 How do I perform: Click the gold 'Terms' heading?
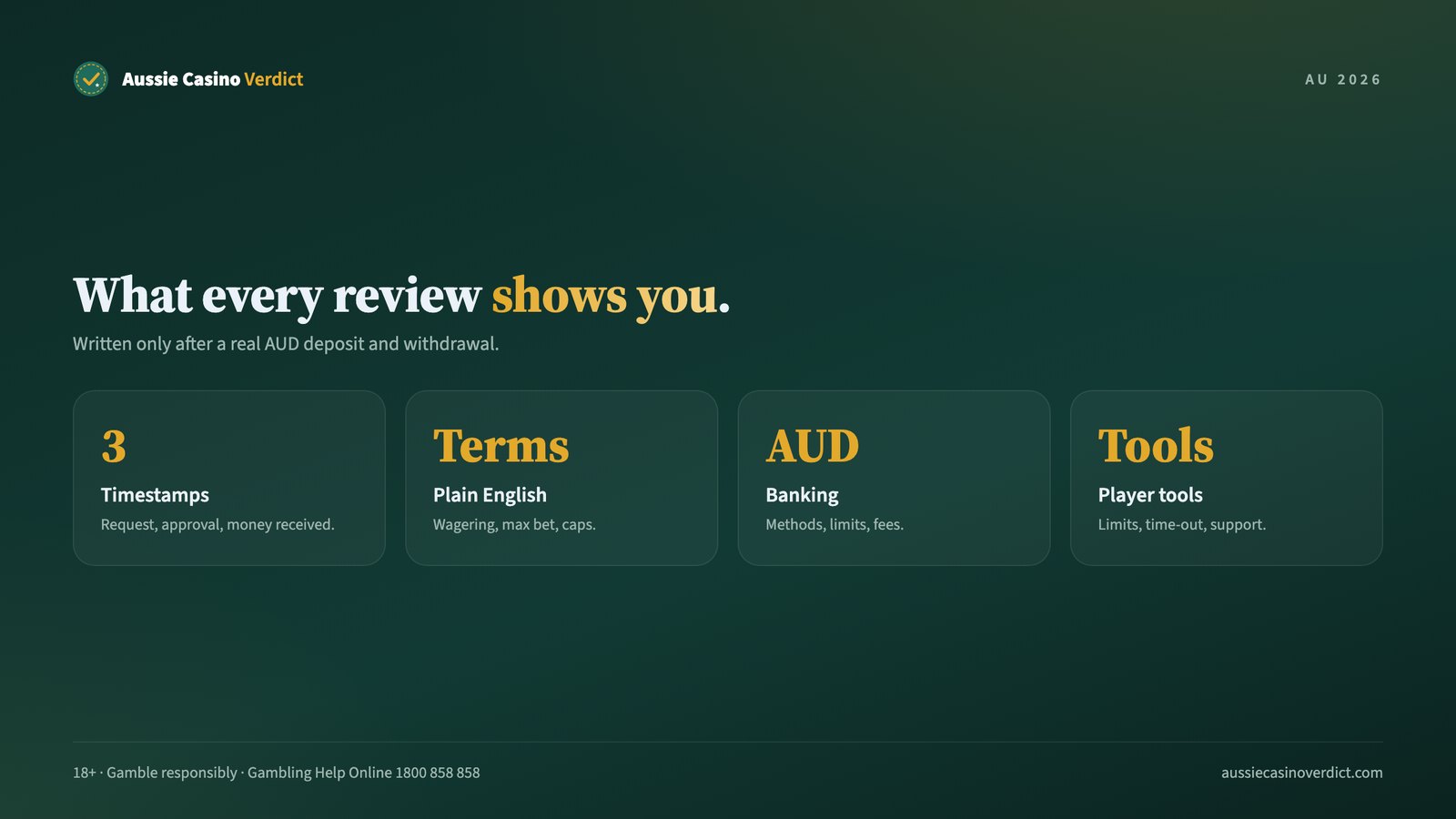(x=501, y=446)
